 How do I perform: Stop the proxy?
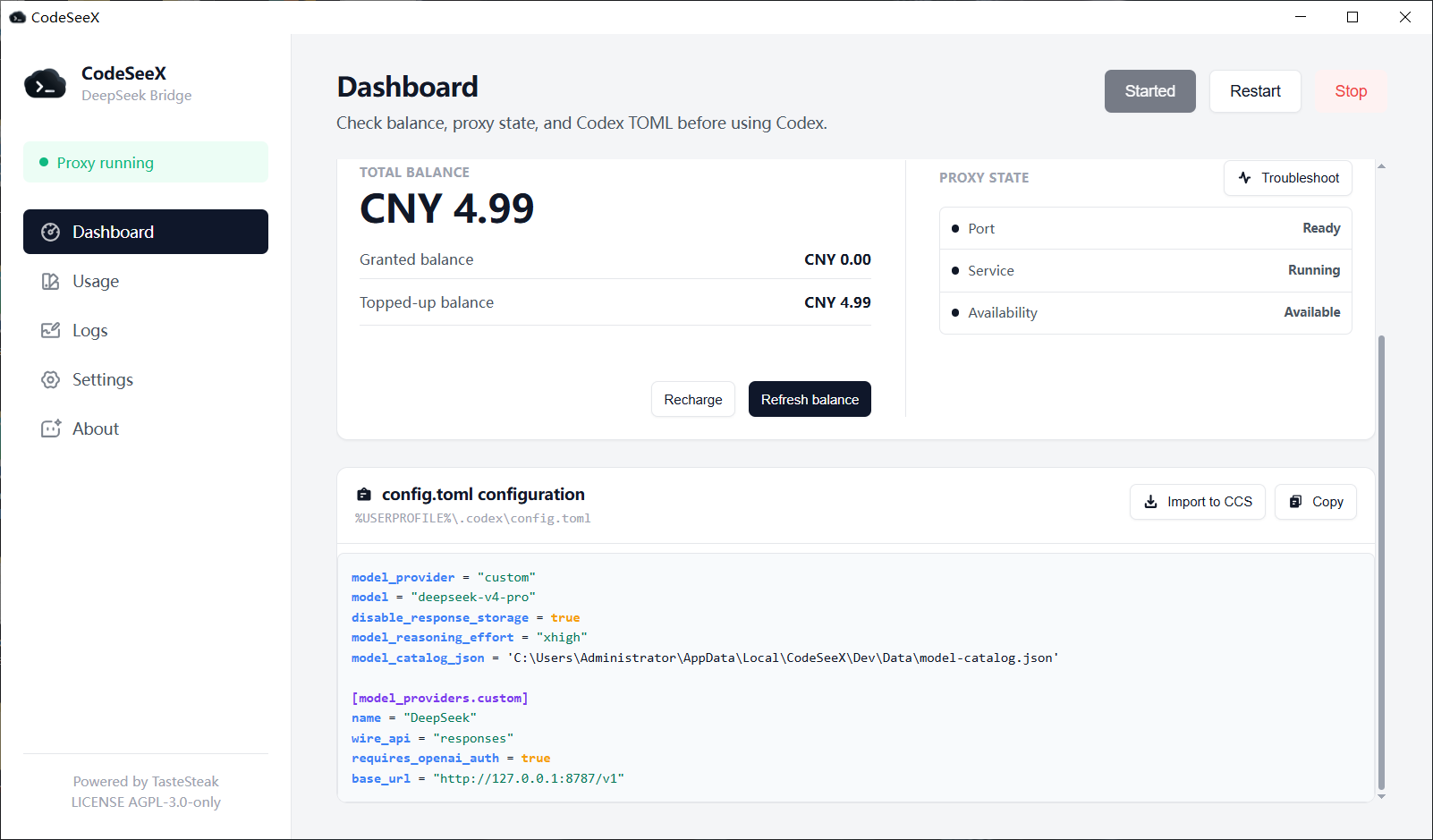point(1351,91)
